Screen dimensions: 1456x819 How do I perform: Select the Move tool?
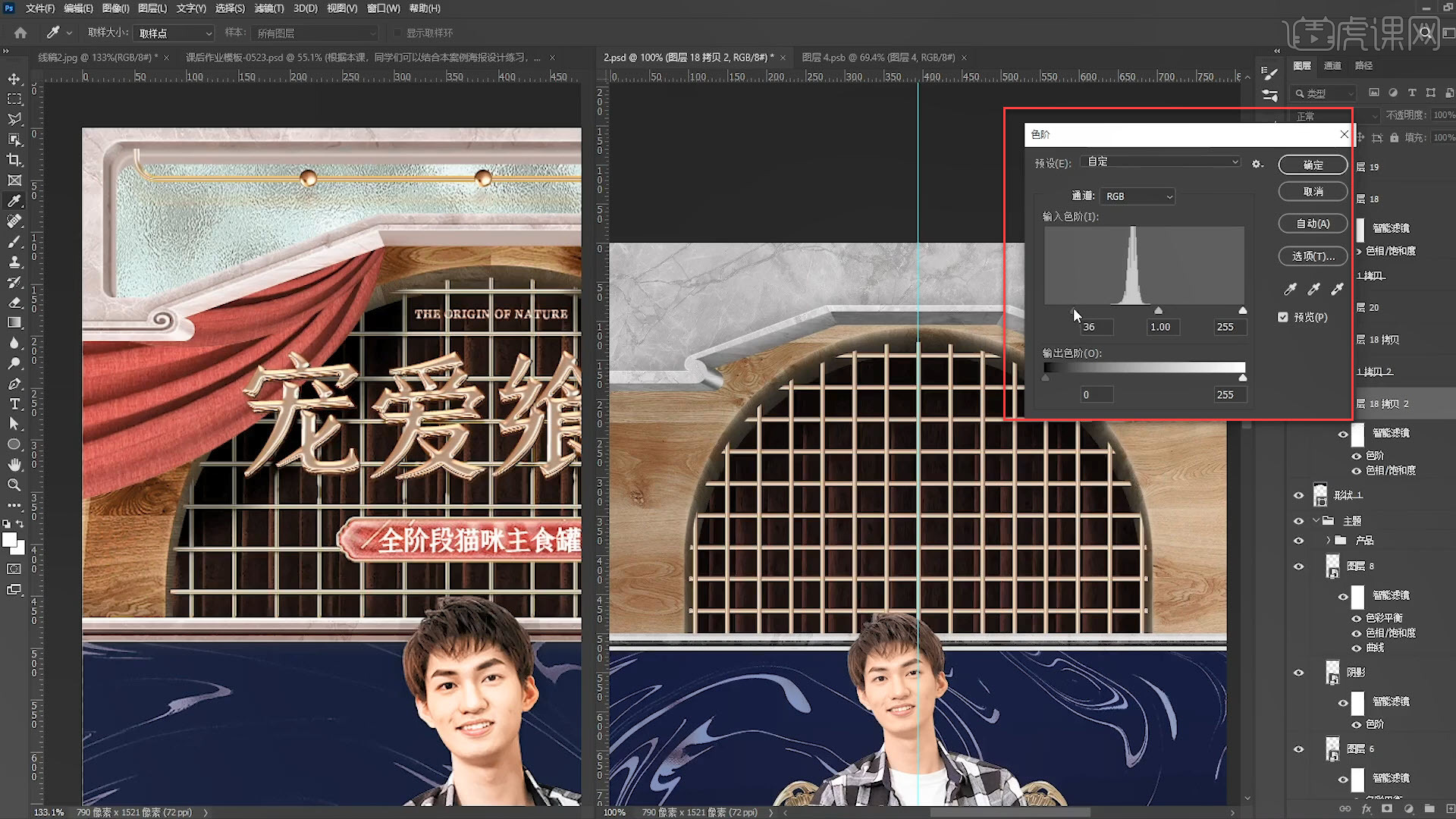(x=14, y=79)
